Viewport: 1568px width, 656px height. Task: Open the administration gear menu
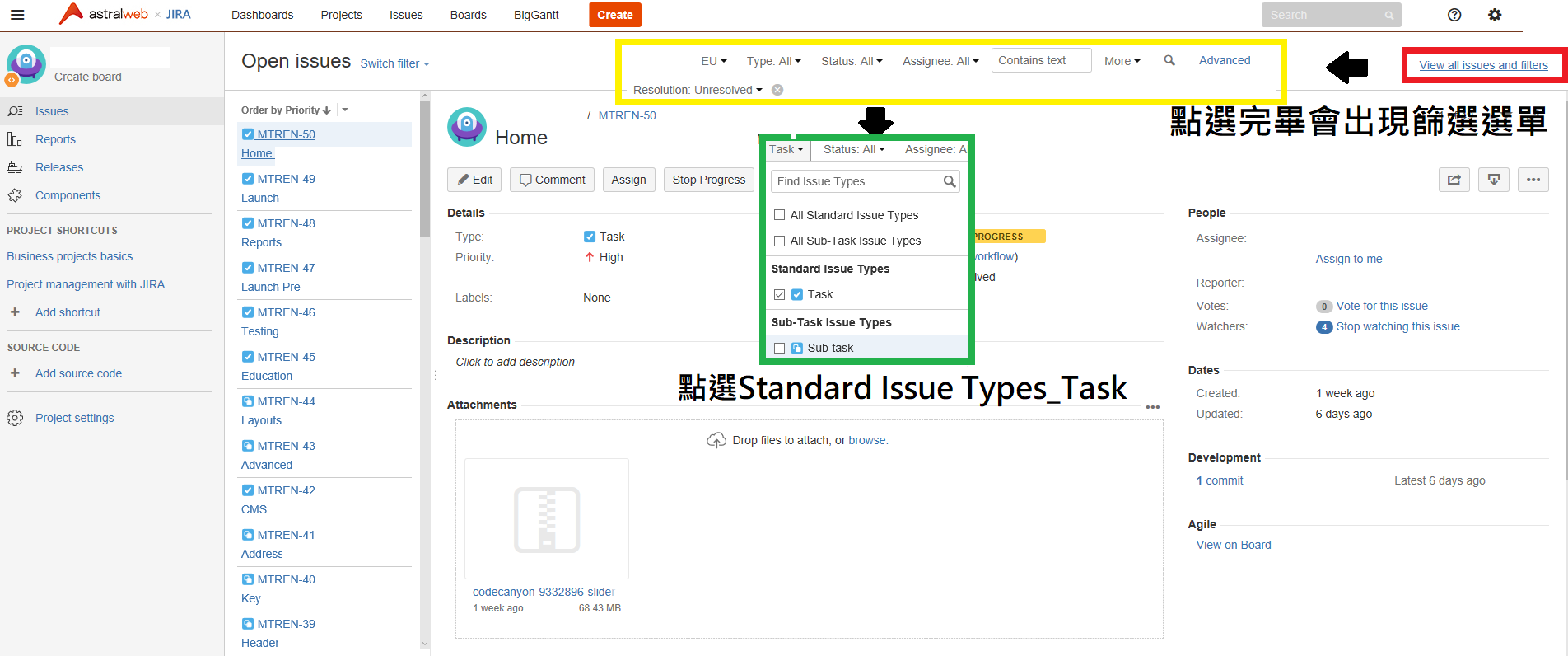1495,15
